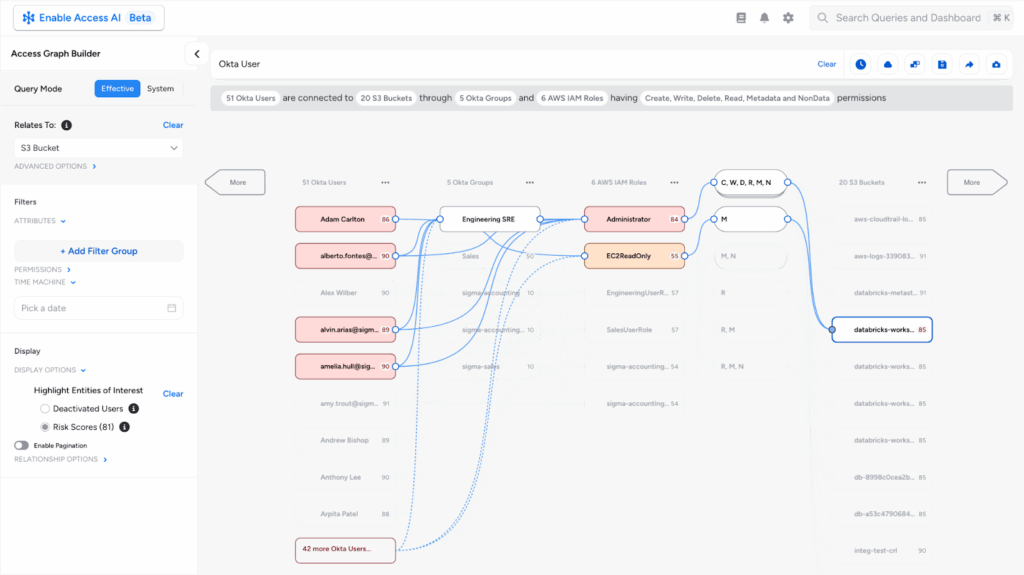Click the Pick a date field
1024x575 pixels.
coord(98,308)
